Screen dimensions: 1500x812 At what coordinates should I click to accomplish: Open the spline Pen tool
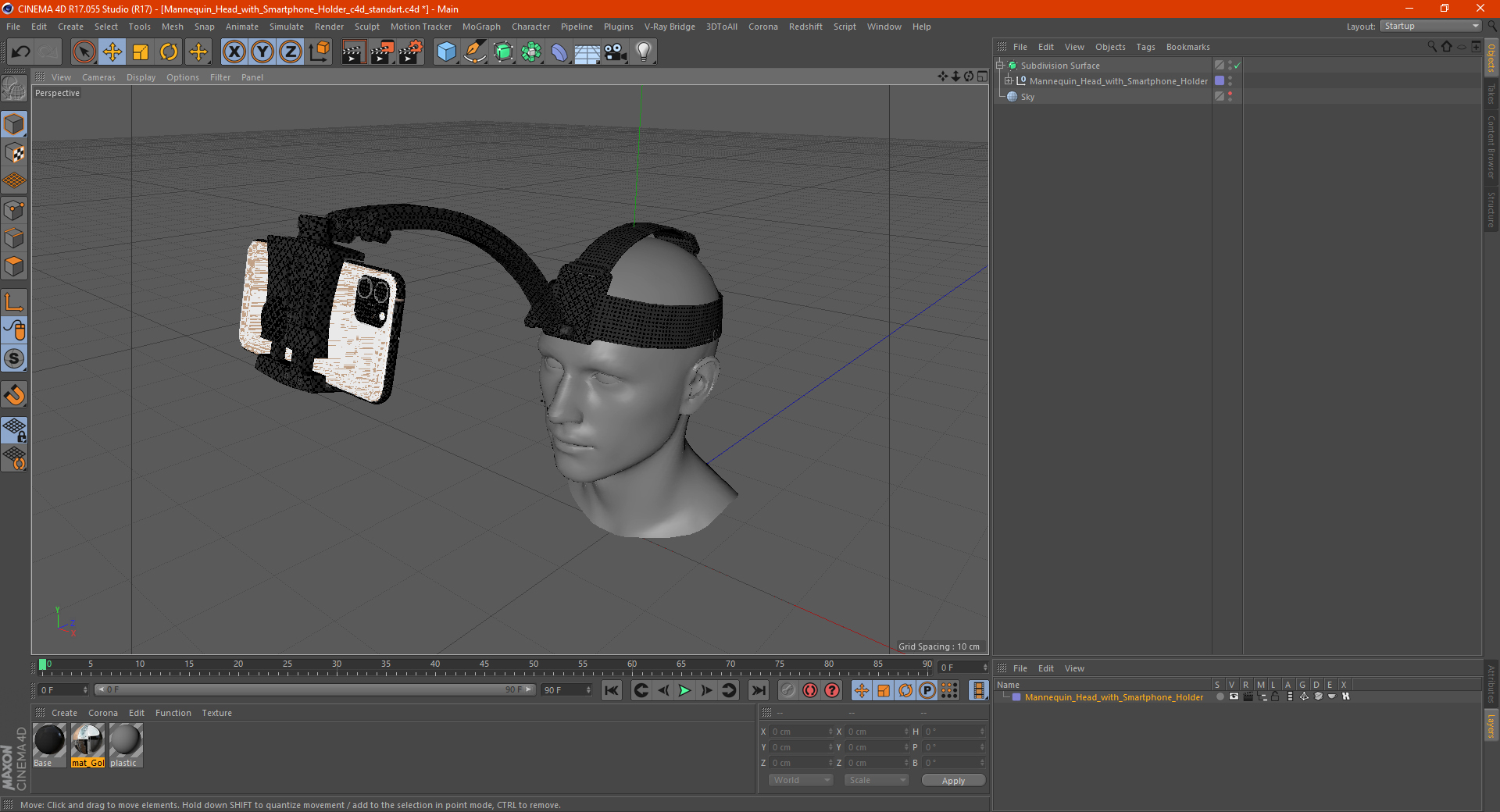(x=475, y=52)
